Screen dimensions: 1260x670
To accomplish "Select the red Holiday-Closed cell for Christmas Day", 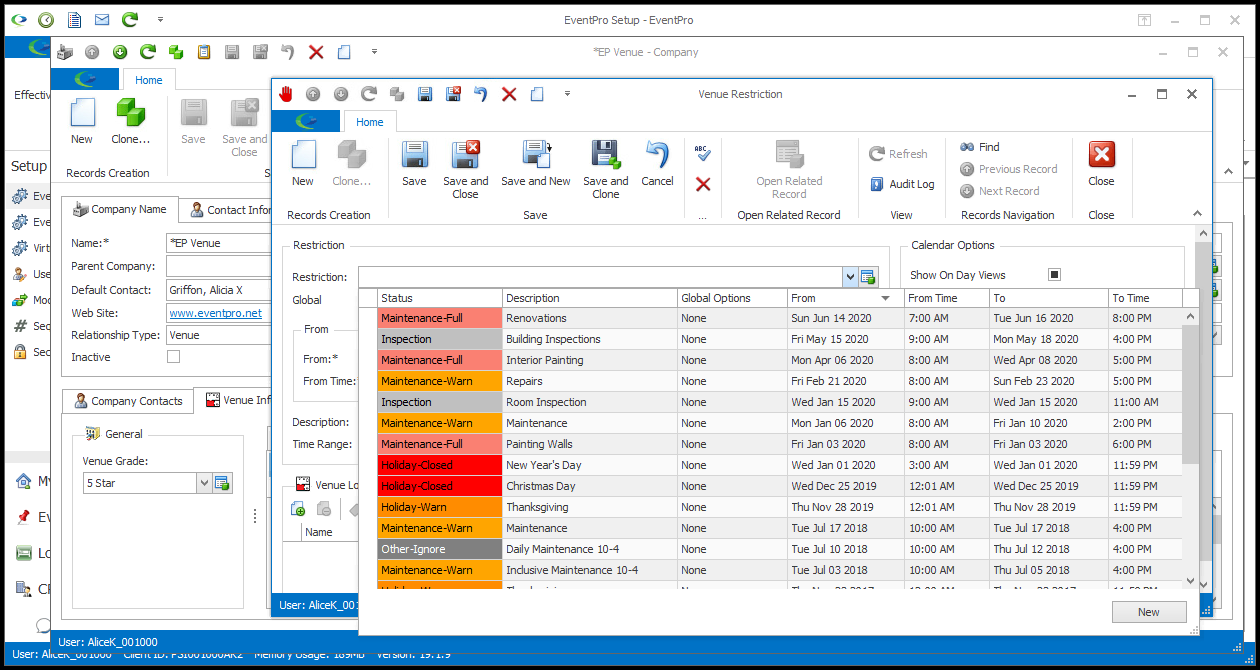I will click(439, 486).
